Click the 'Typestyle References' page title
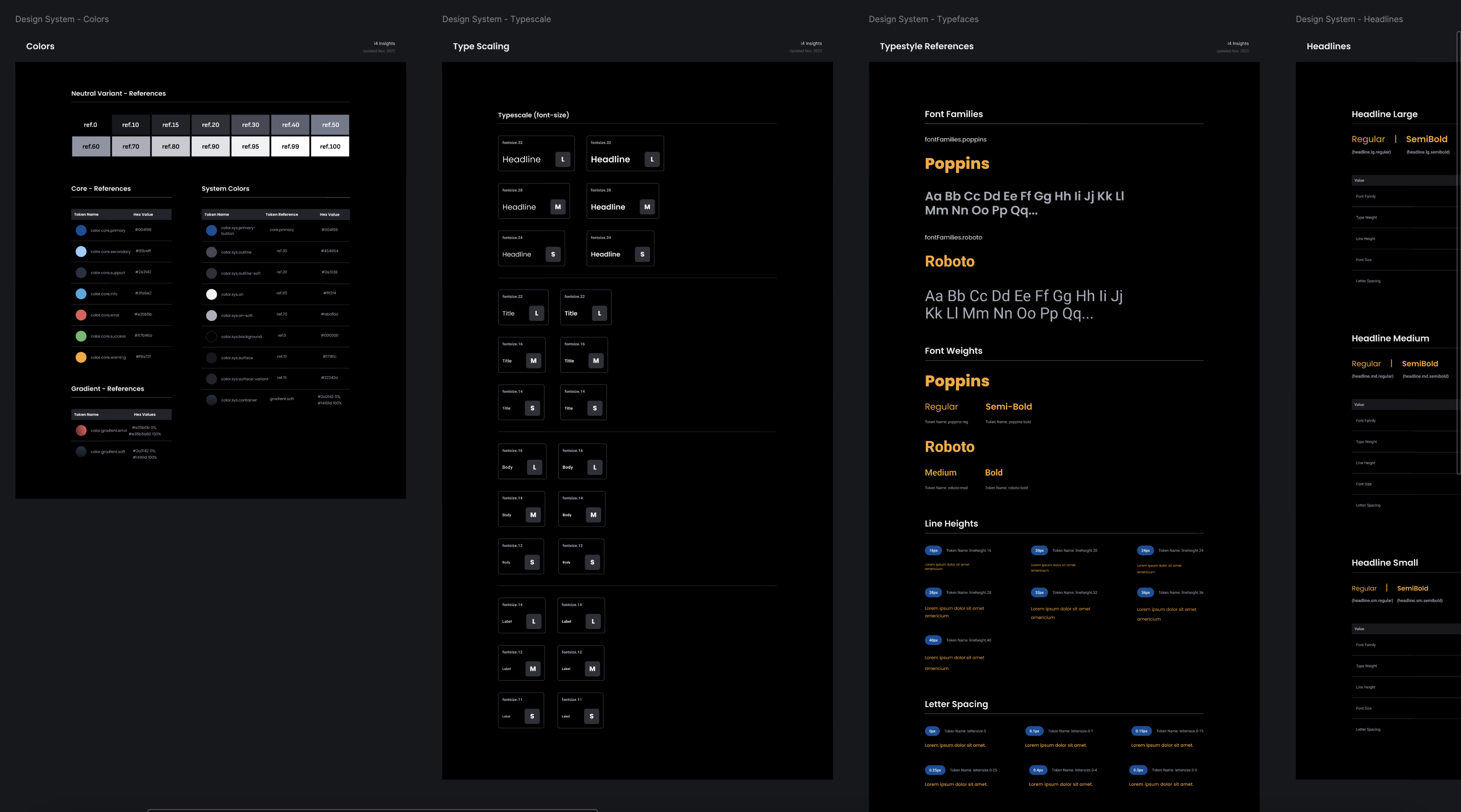This screenshot has width=1461, height=812. coord(926,47)
